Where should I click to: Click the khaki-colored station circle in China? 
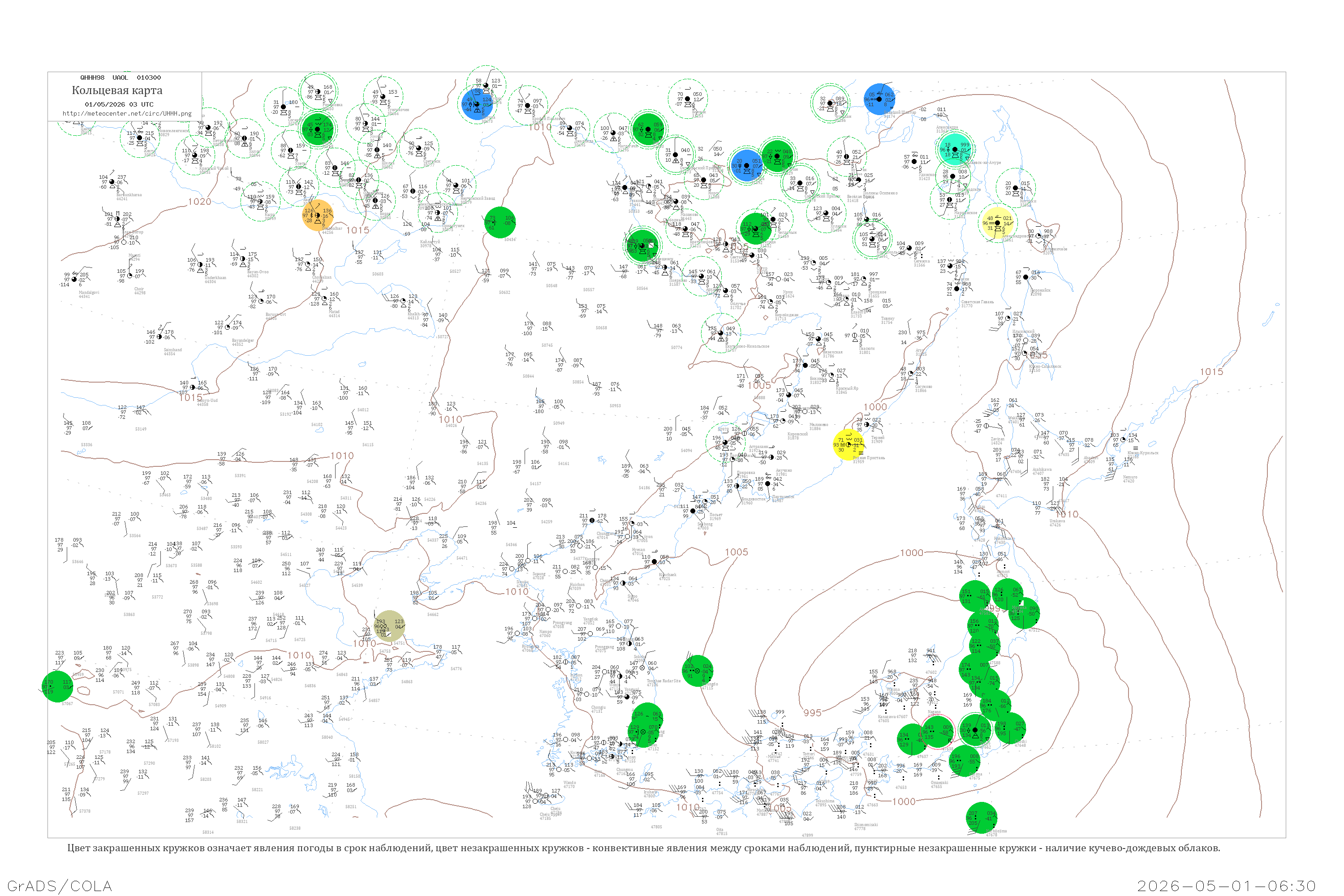click(390, 626)
